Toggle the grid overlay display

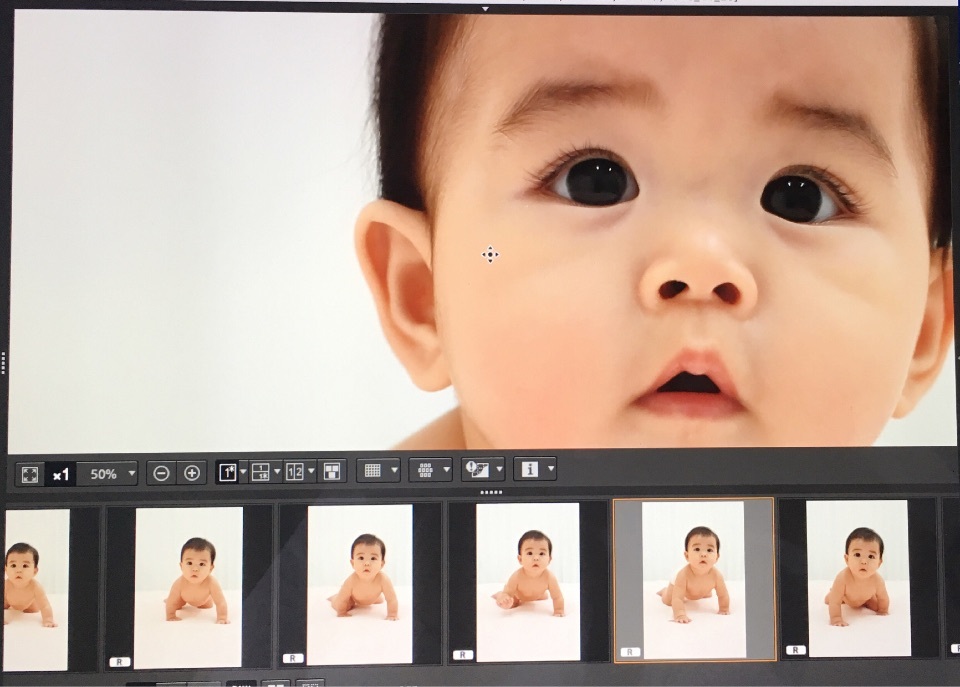(373, 470)
